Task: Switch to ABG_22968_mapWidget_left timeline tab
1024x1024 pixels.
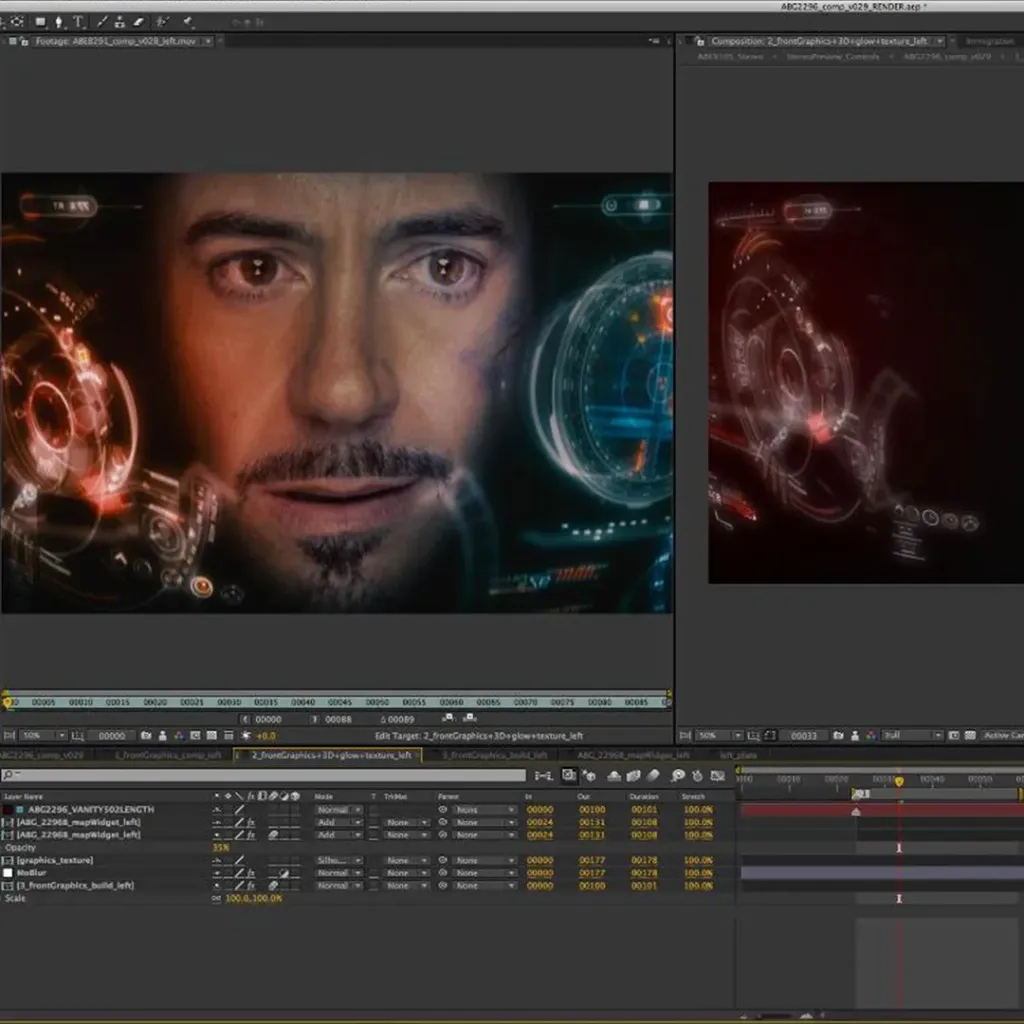Action: click(633, 755)
